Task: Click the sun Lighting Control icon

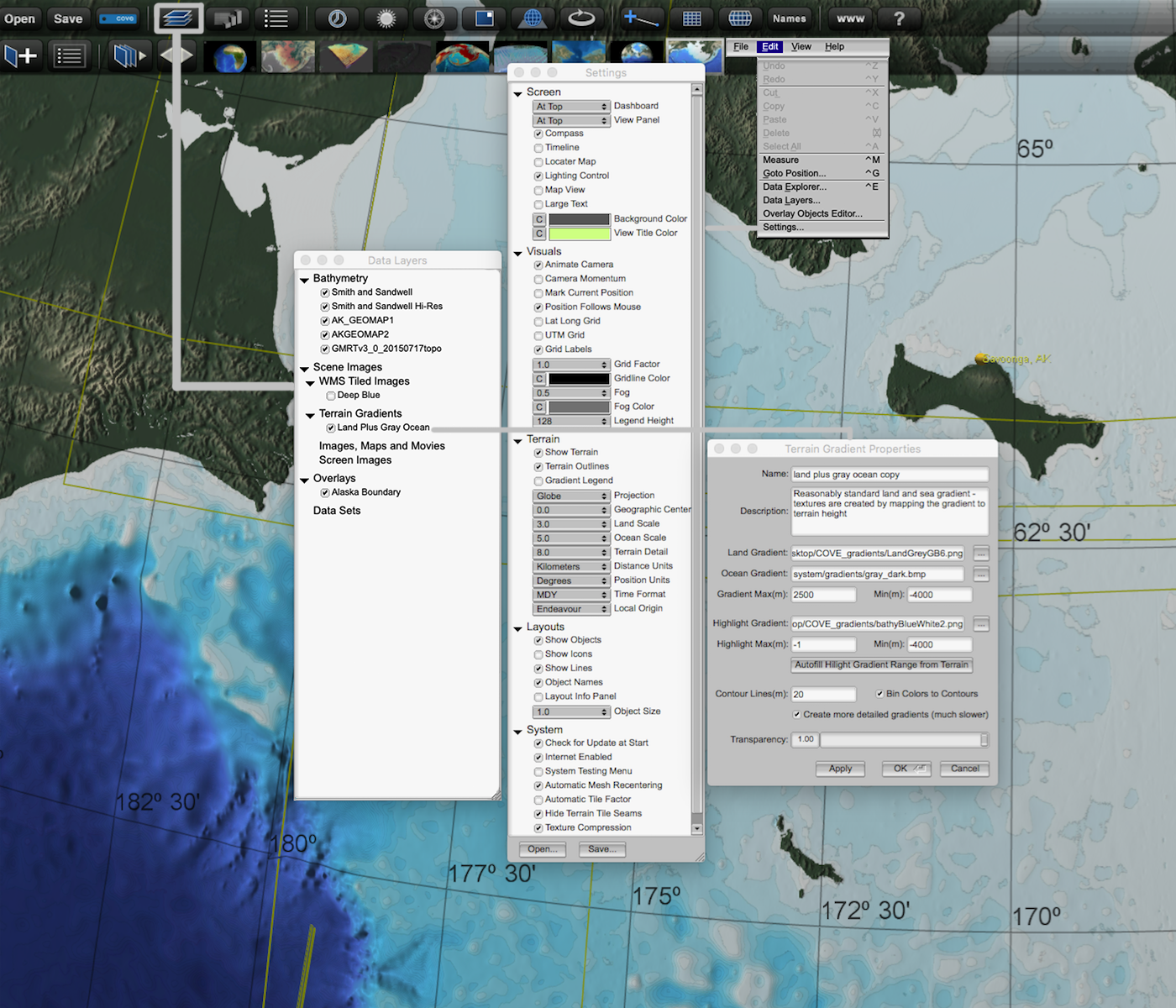Action: 386,18
